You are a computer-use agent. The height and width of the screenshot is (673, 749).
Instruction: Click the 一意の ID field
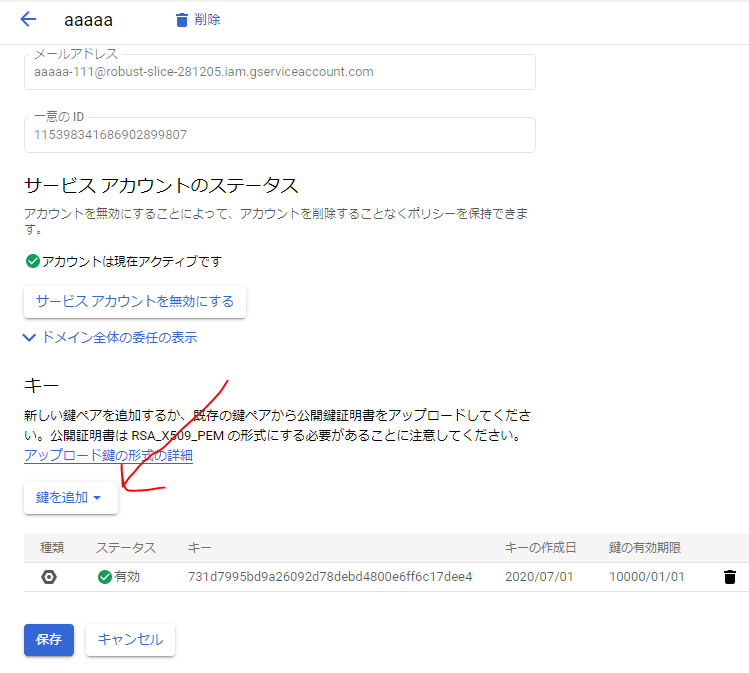(x=279, y=135)
